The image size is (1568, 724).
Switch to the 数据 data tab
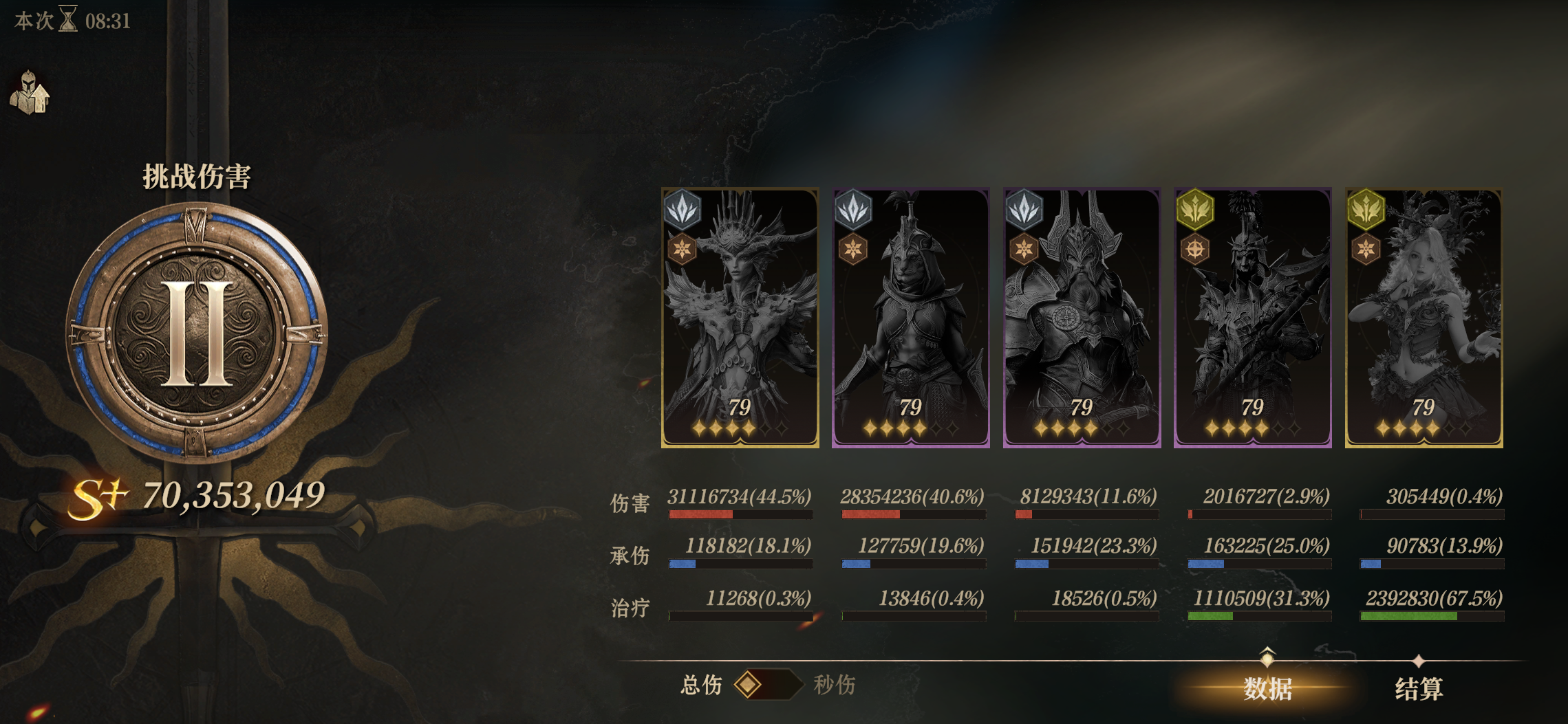point(1267,688)
